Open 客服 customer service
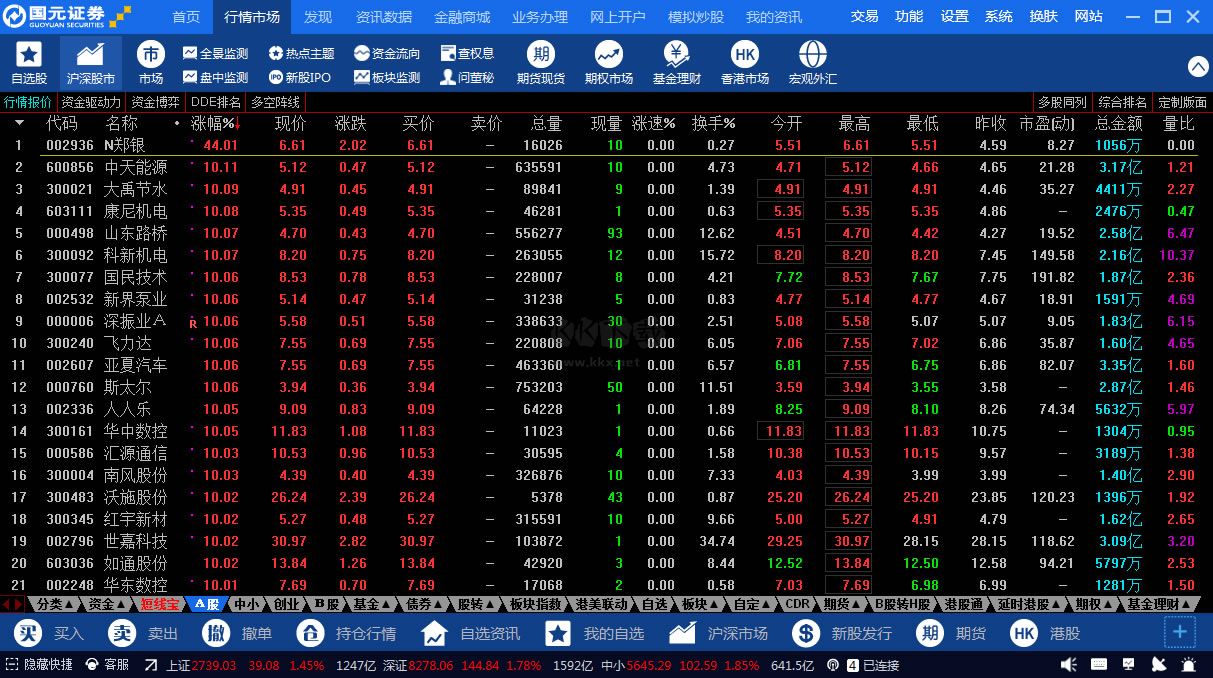 click(x=108, y=665)
